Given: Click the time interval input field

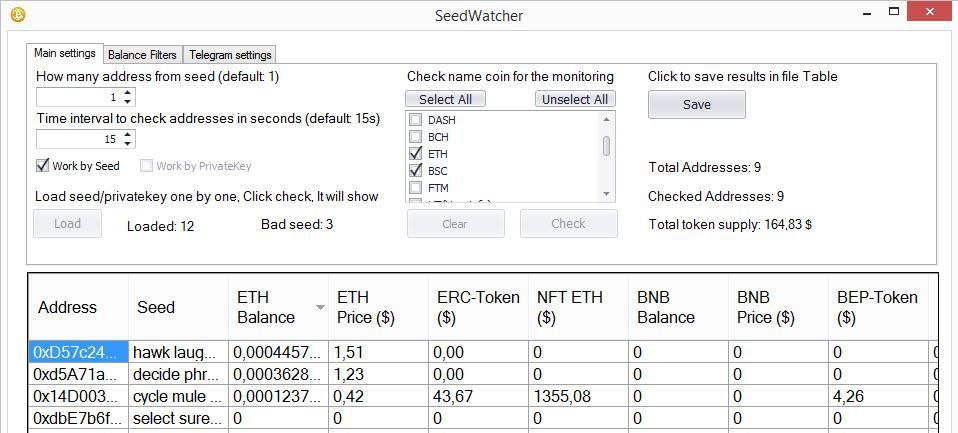Looking at the screenshot, I should (x=77, y=139).
